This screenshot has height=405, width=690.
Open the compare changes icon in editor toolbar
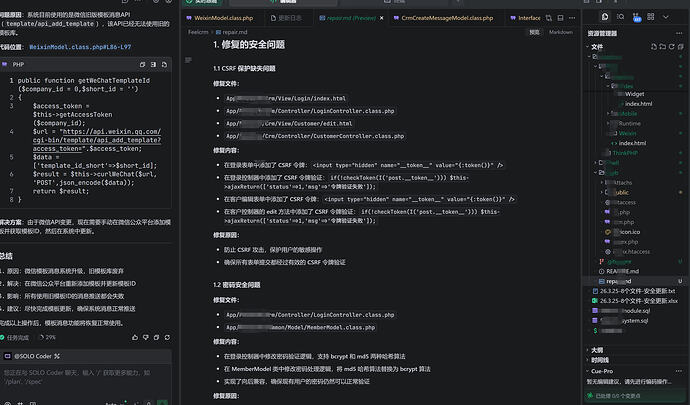coord(549,18)
